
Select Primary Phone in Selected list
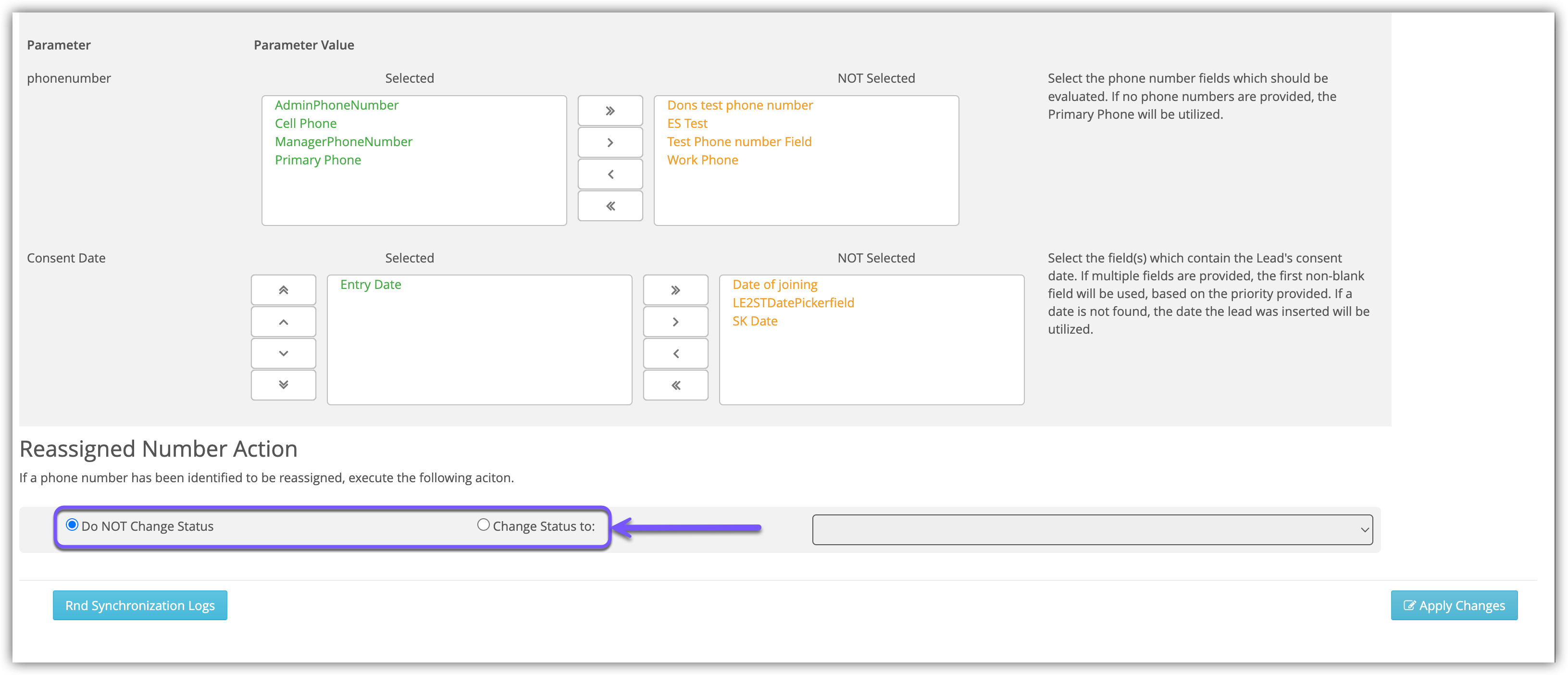pos(318,160)
